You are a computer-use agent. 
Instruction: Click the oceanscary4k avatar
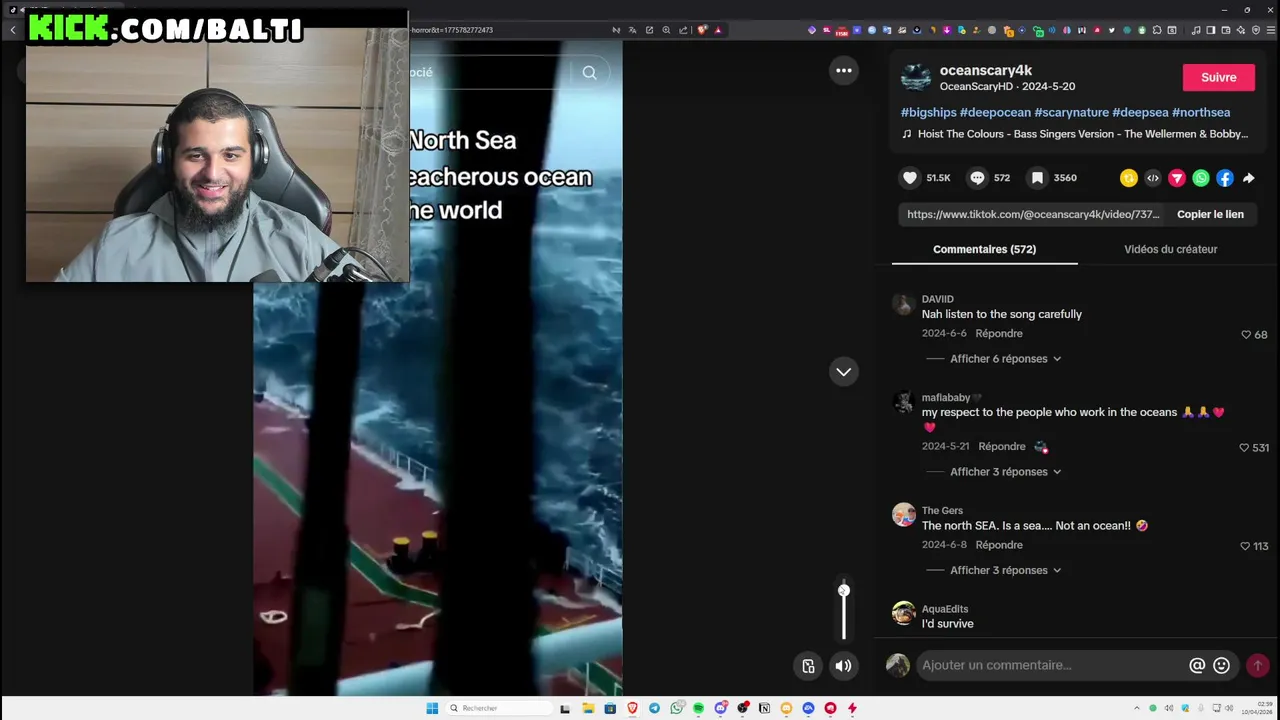(x=915, y=77)
